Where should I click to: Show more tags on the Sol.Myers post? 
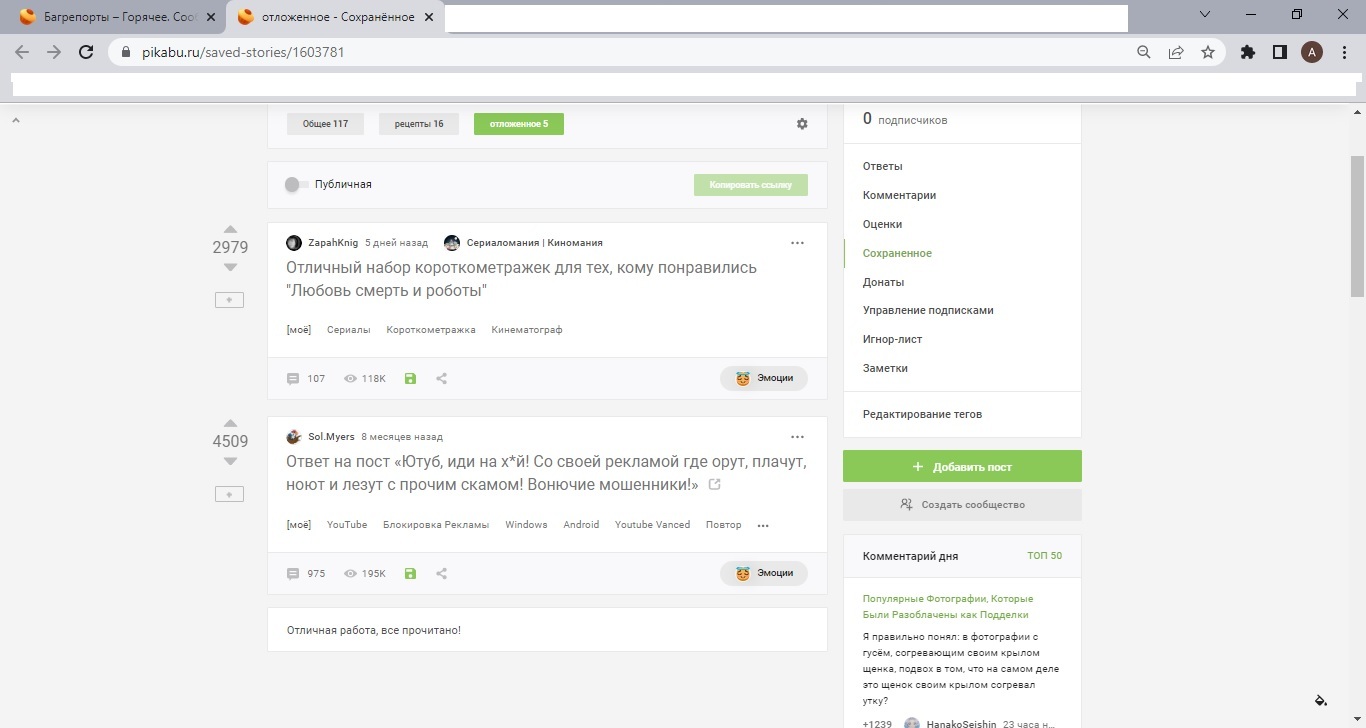pos(763,525)
